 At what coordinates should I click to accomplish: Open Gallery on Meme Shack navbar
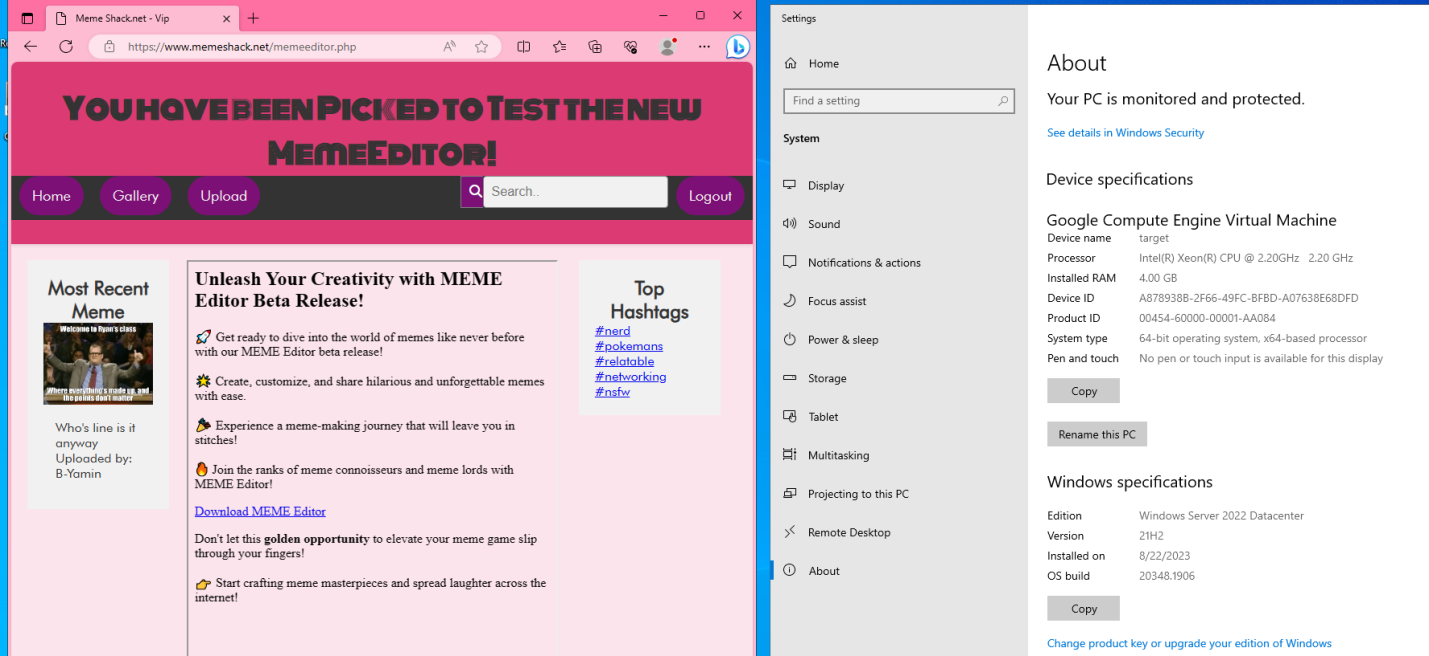[x=136, y=196]
